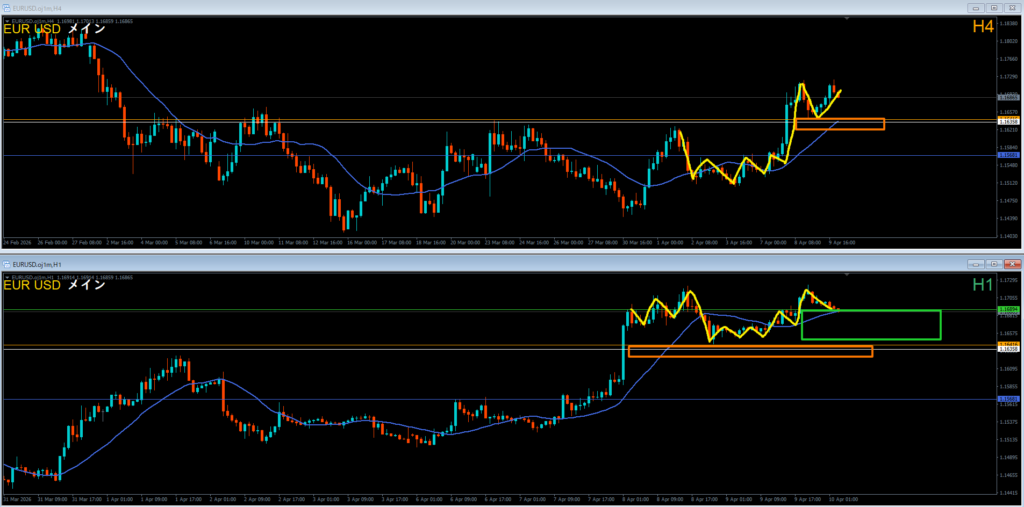Click the orange H4 timeframe label
Viewport: 1024px width, 507px height.
click(x=982, y=28)
